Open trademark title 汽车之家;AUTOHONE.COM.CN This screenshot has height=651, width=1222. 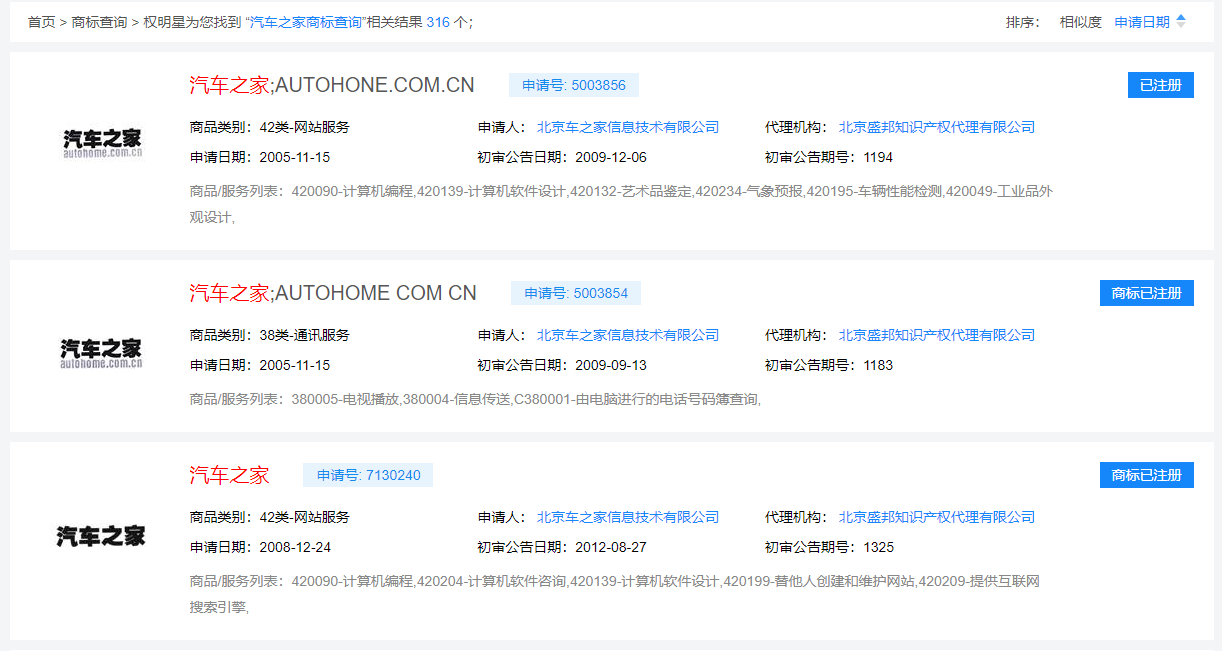click(332, 85)
